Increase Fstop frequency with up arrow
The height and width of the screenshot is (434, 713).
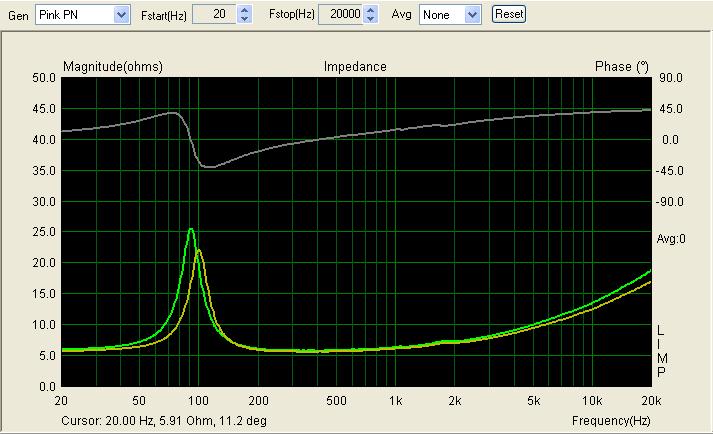point(371,10)
